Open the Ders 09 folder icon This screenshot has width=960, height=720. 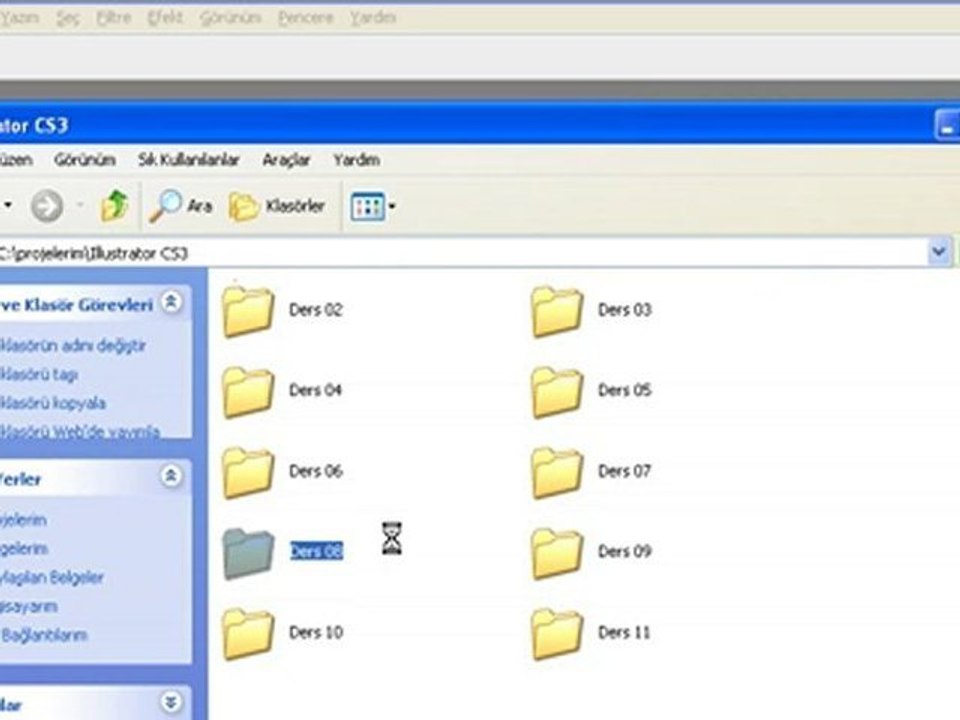(x=557, y=553)
